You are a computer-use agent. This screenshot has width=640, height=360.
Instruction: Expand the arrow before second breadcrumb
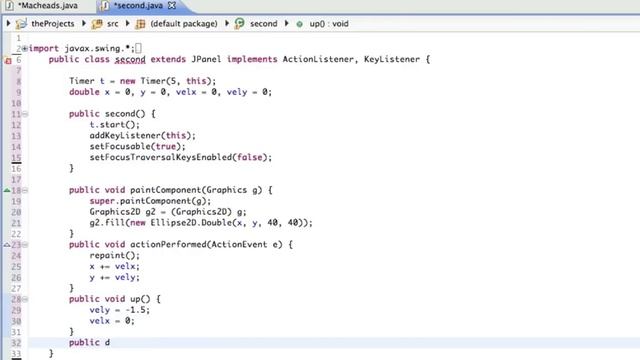click(x=227, y=23)
